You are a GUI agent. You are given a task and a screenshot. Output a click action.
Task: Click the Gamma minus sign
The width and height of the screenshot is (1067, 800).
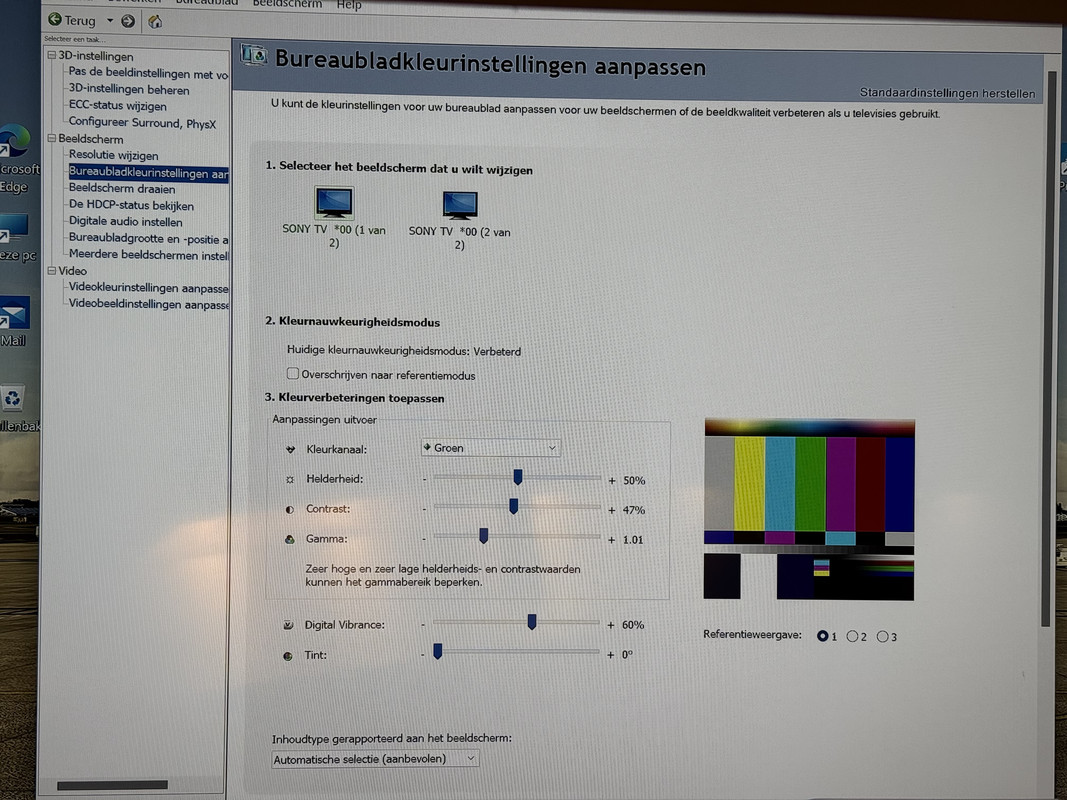[423, 539]
